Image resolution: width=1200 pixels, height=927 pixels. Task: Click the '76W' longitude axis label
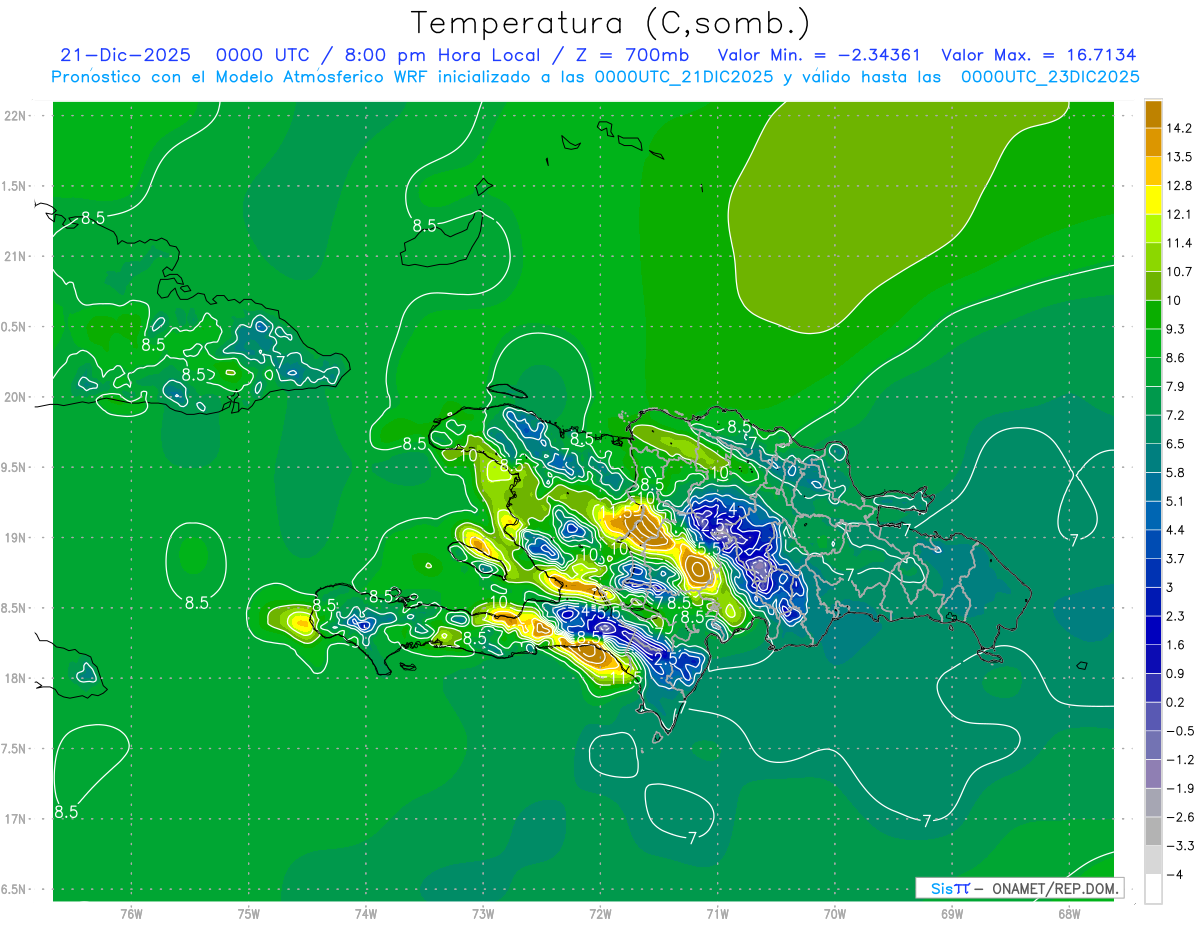[131, 914]
